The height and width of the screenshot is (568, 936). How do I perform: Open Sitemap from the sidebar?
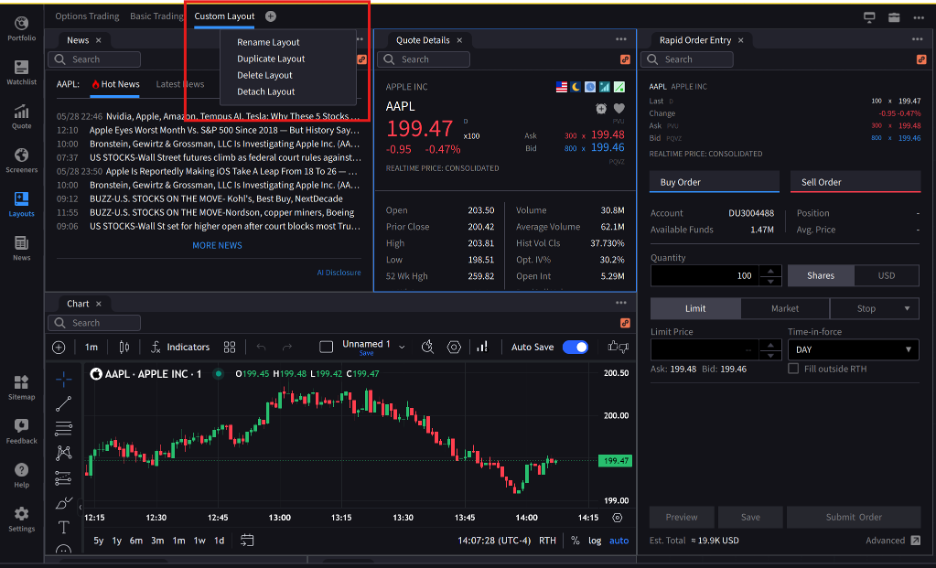coord(21,387)
